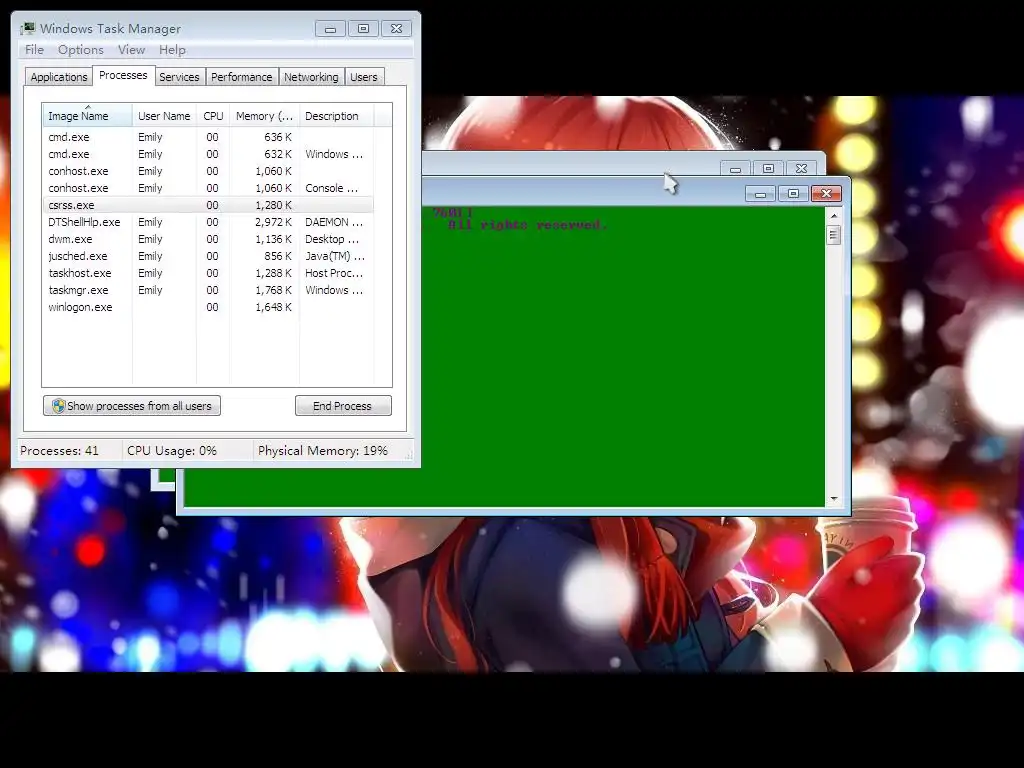Sort by the CPU column header
This screenshot has width=1024, height=768.
point(213,116)
